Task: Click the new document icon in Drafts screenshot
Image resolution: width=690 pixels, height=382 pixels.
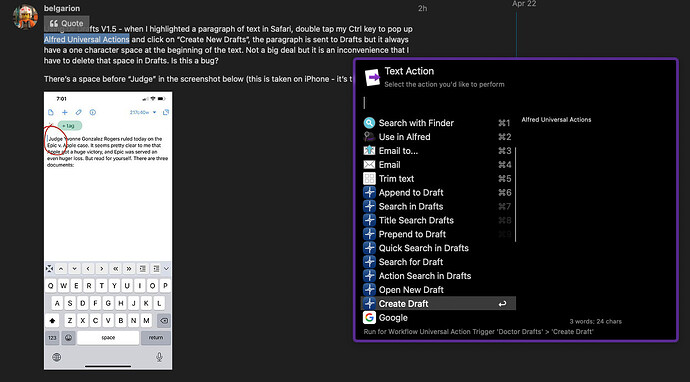Action: (x=51, y=112)
